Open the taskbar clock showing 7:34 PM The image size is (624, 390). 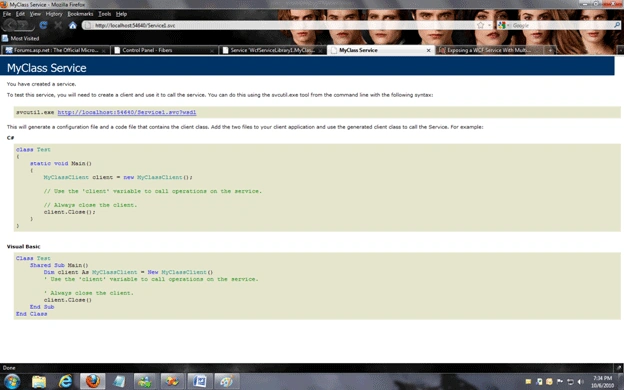point(602,382)
